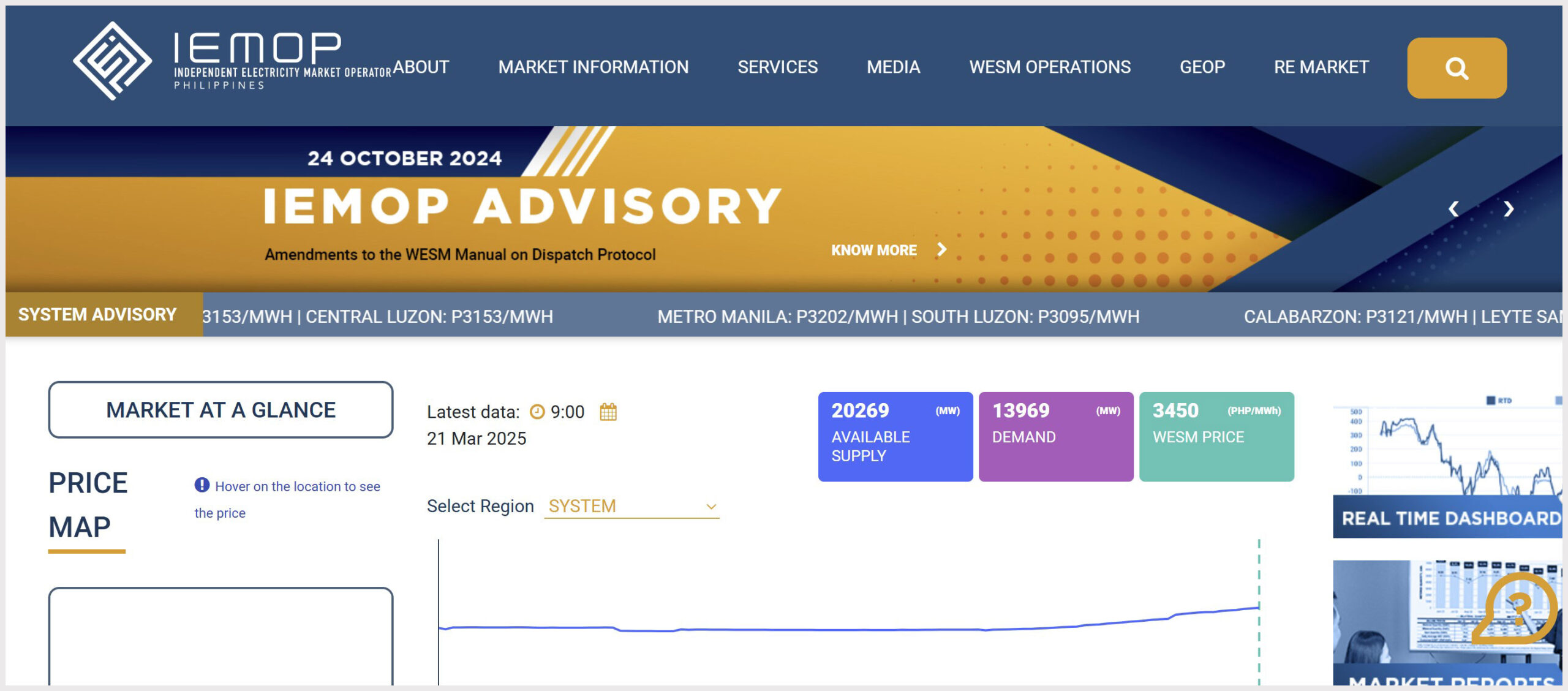Viewport: 1568px width, 691px height.
Task: Click the South Luzon price ticker text
Action: (x=1025, y=317)
